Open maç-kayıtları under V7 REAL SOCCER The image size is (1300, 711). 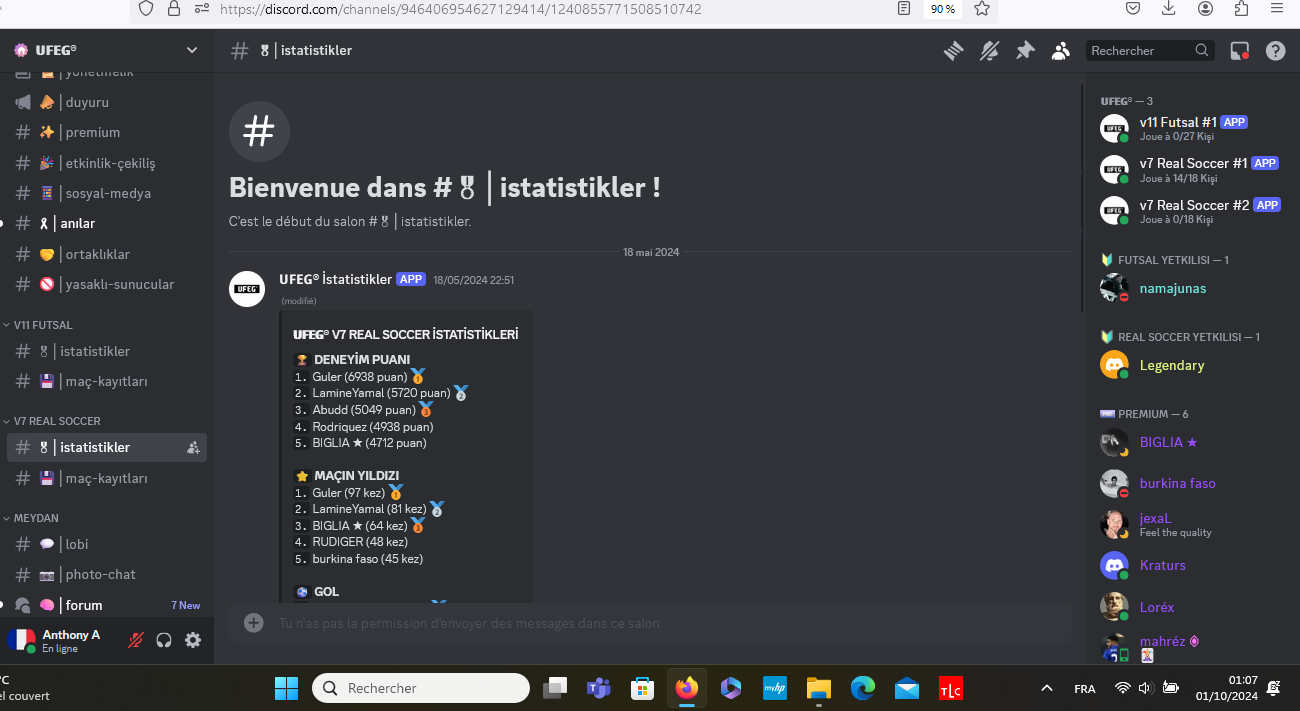(x=107, y=478)
